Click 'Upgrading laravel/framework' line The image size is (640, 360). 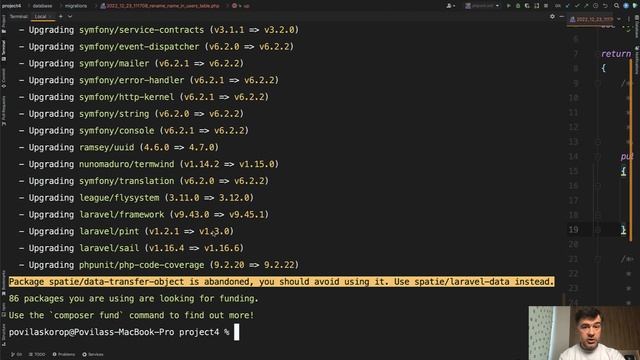pyautogui.click(x=144, y=215)
